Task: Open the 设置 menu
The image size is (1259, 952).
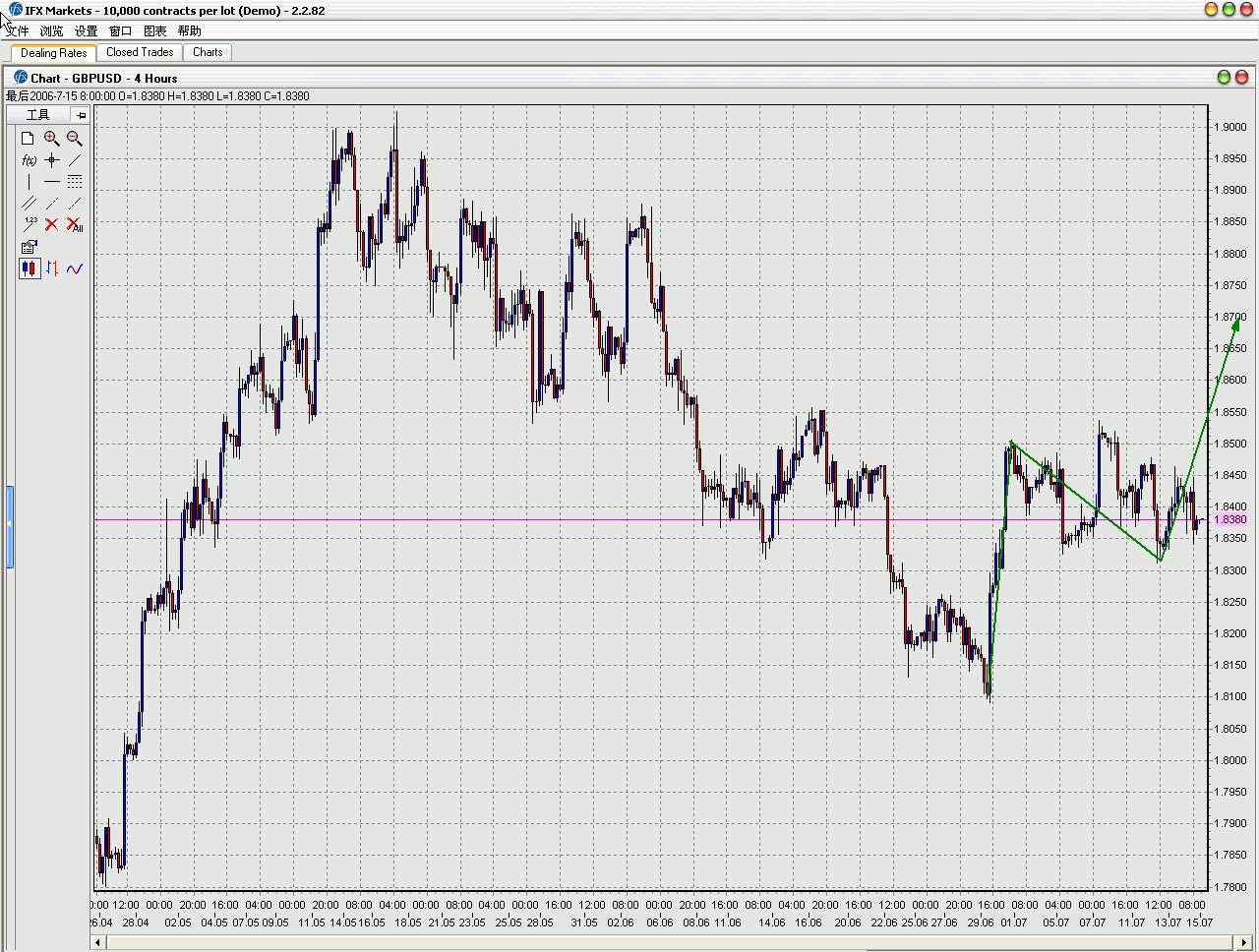Action: click(86, 31)
